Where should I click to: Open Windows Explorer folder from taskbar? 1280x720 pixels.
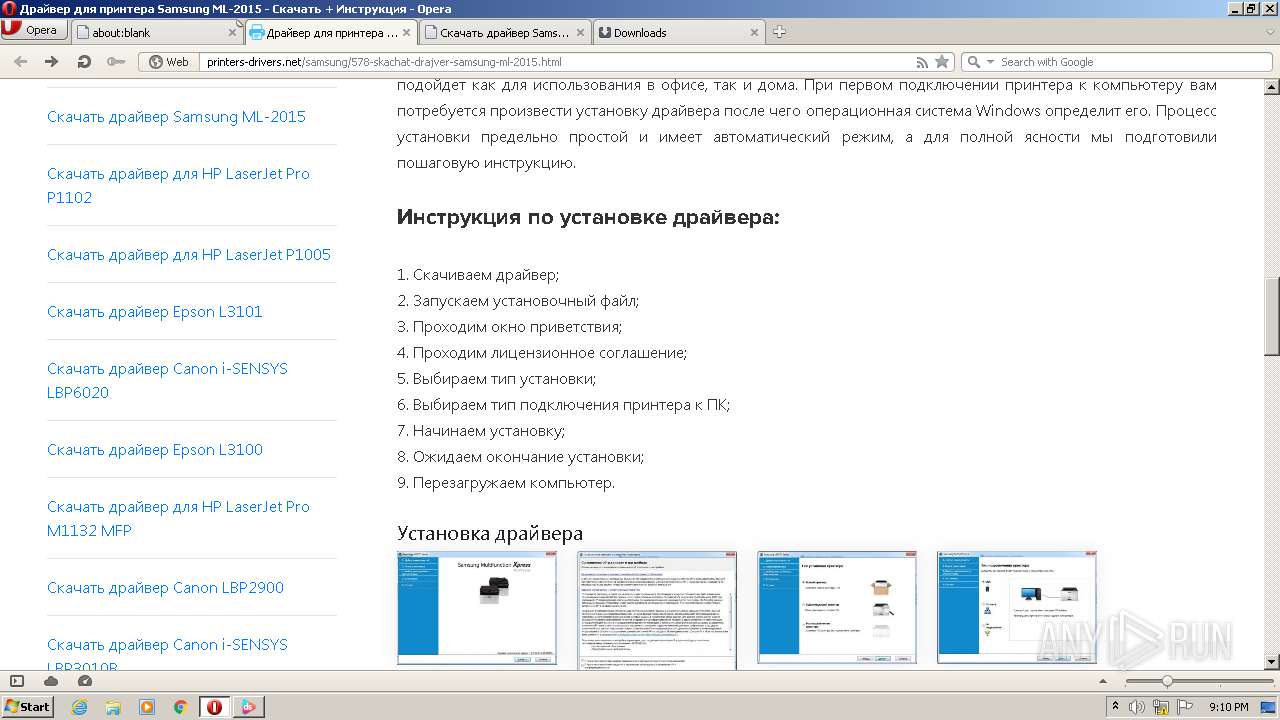[x=113, y=707]
